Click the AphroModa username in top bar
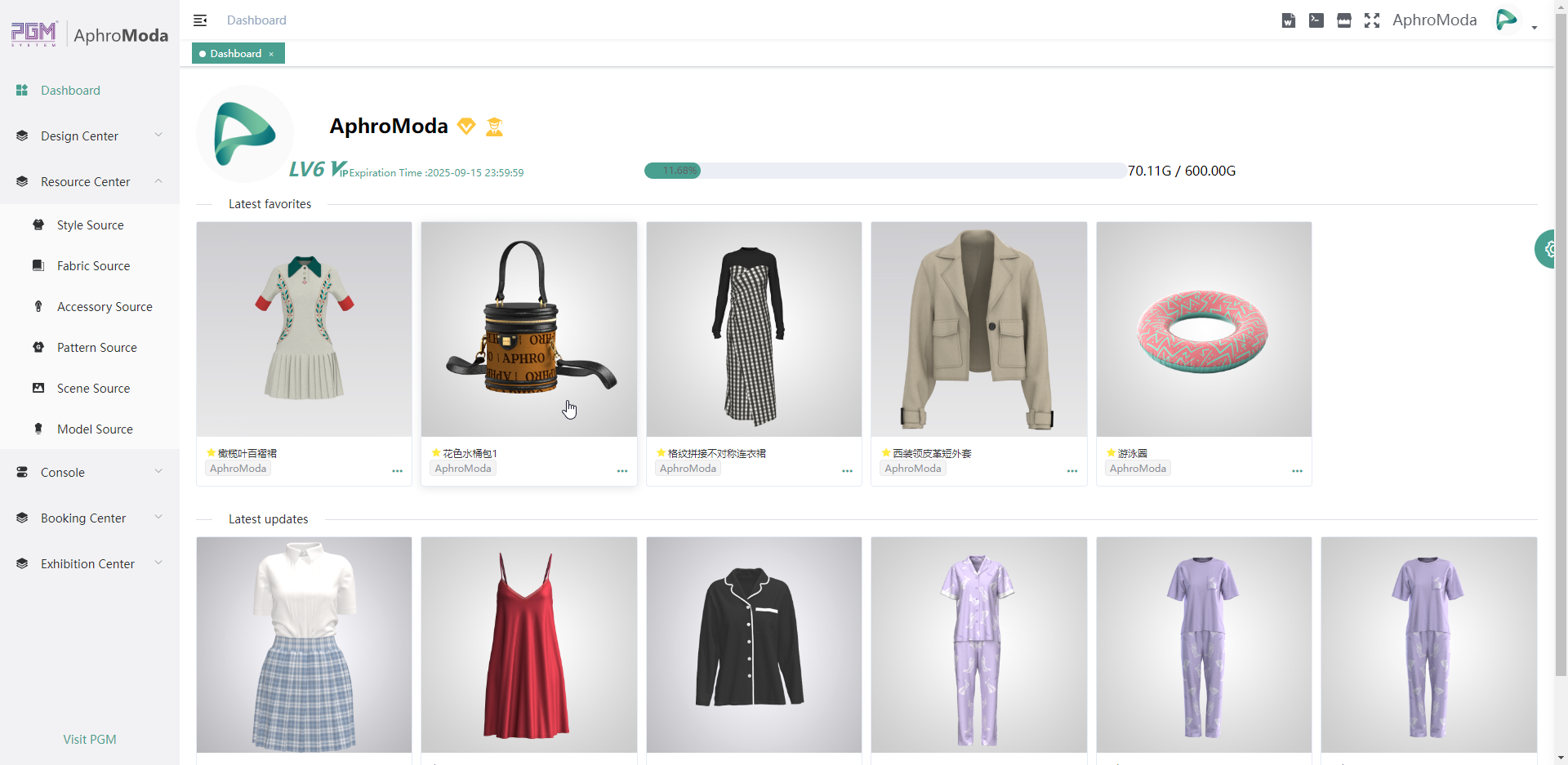This screenshot has height=765, width=1568. (1434, 20)
